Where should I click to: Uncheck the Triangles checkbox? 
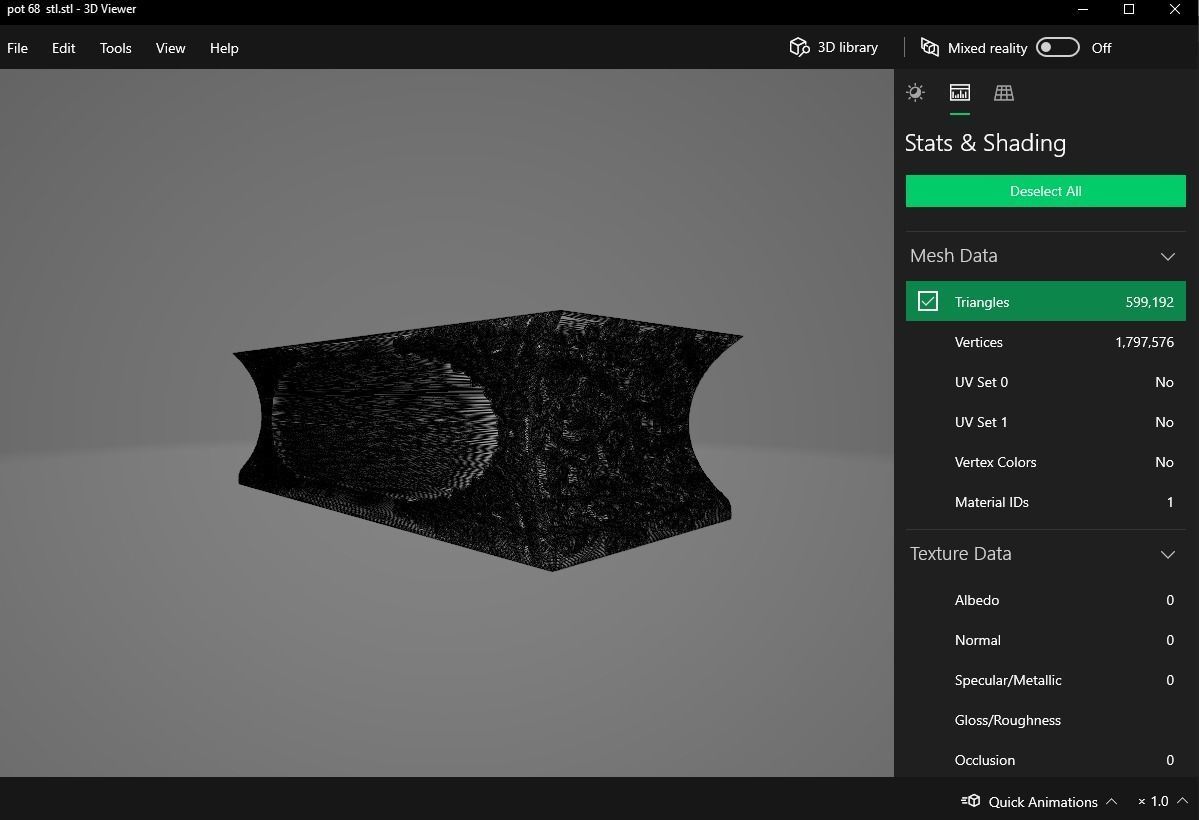(928, 301)
